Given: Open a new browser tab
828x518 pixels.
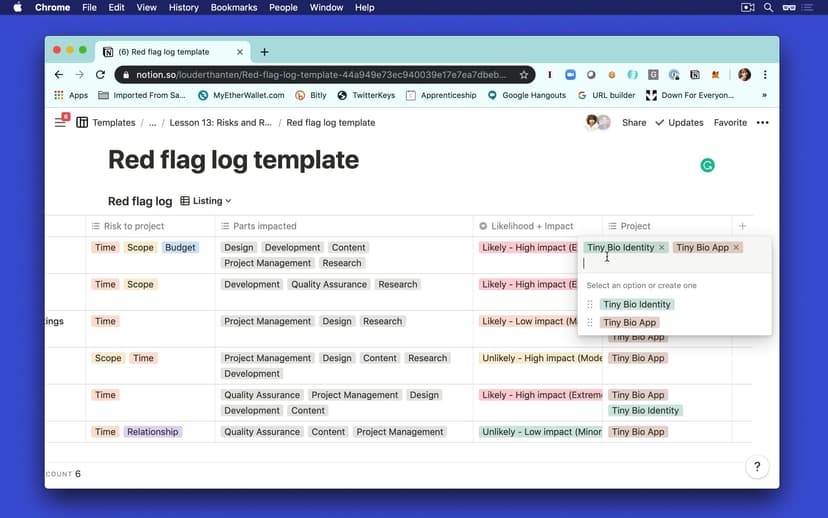Looking at the screenshot, I should (264, 52).
